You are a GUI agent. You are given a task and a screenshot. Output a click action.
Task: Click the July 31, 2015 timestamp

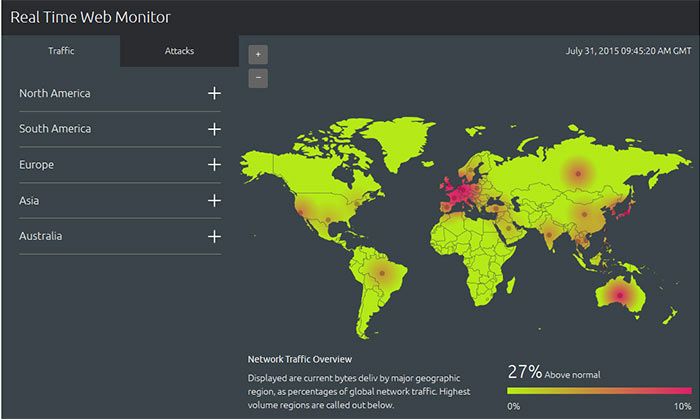coord(629,51)
